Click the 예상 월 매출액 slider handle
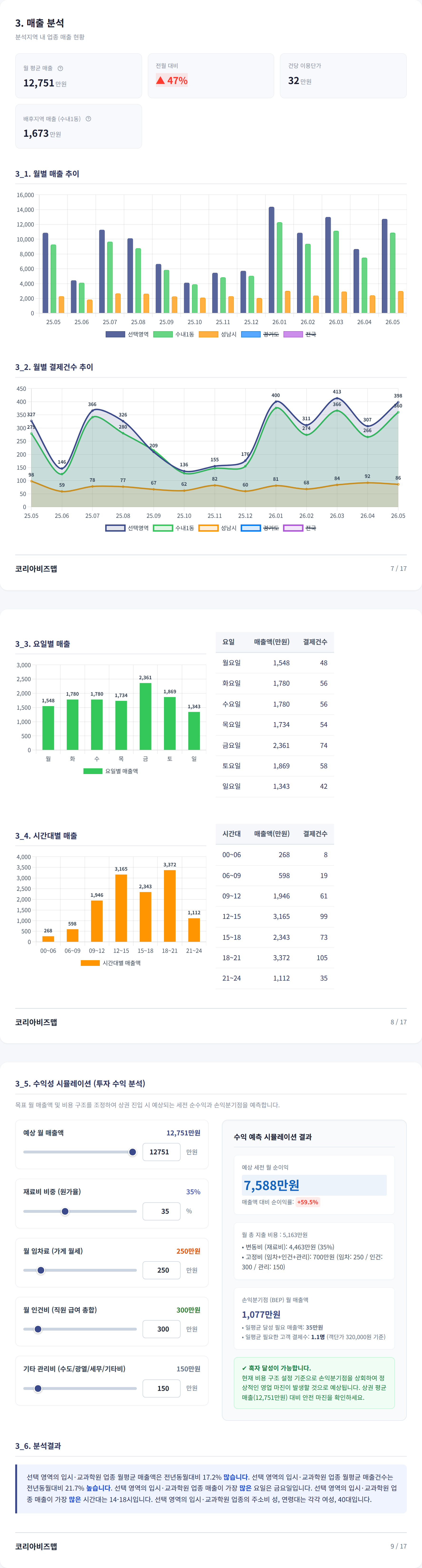Screen dimensions: 422x1568 point(133,1152)
